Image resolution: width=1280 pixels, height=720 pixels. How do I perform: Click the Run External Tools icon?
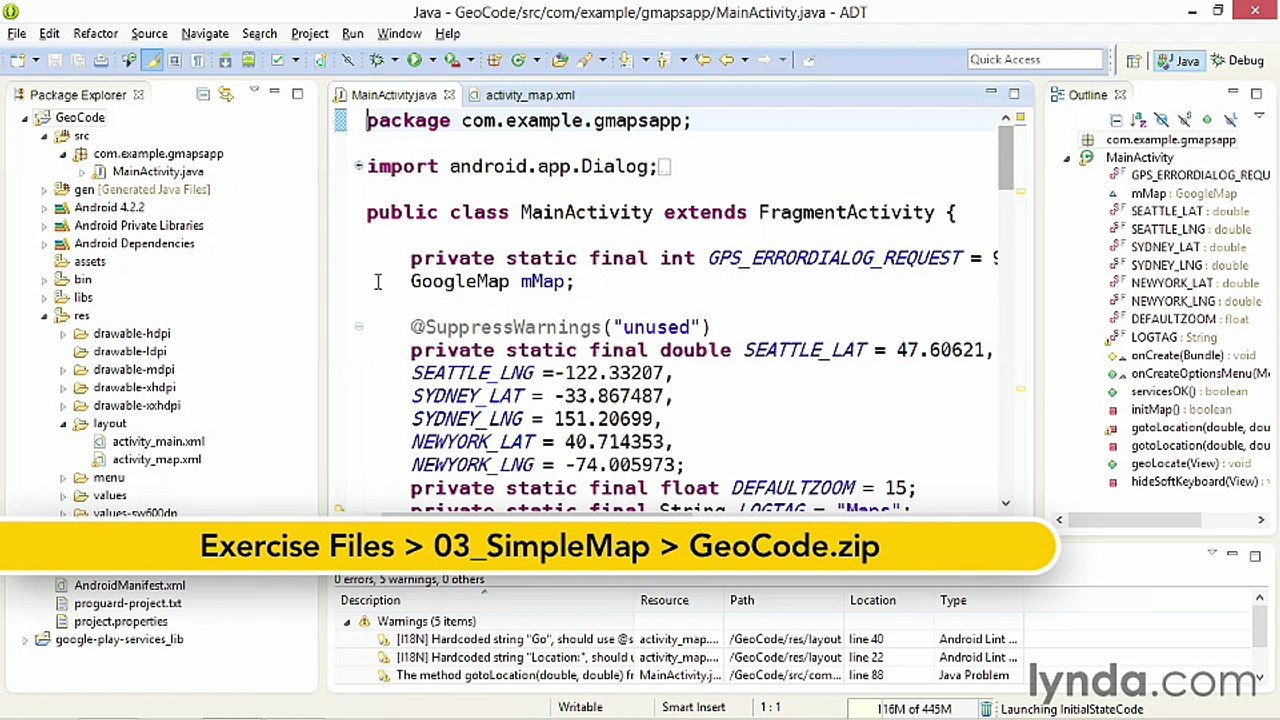pyautogui.click(x=452, y=60)
